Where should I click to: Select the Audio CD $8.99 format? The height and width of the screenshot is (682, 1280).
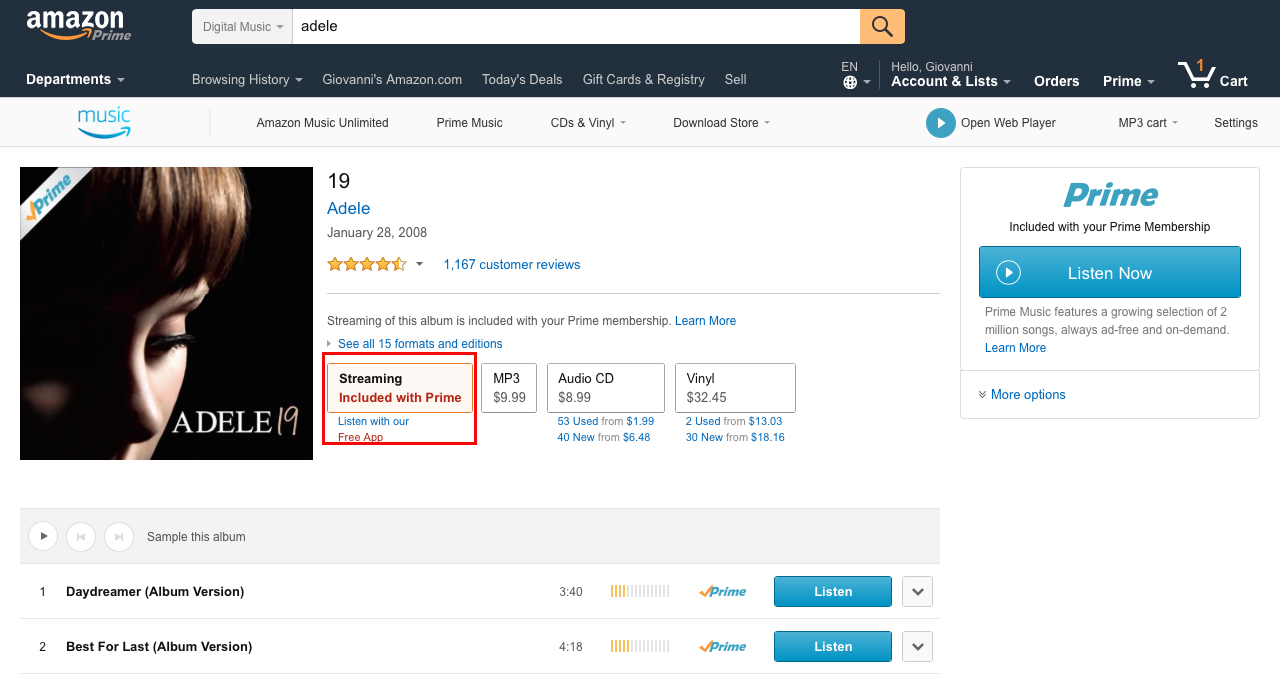tap(606, 388)
